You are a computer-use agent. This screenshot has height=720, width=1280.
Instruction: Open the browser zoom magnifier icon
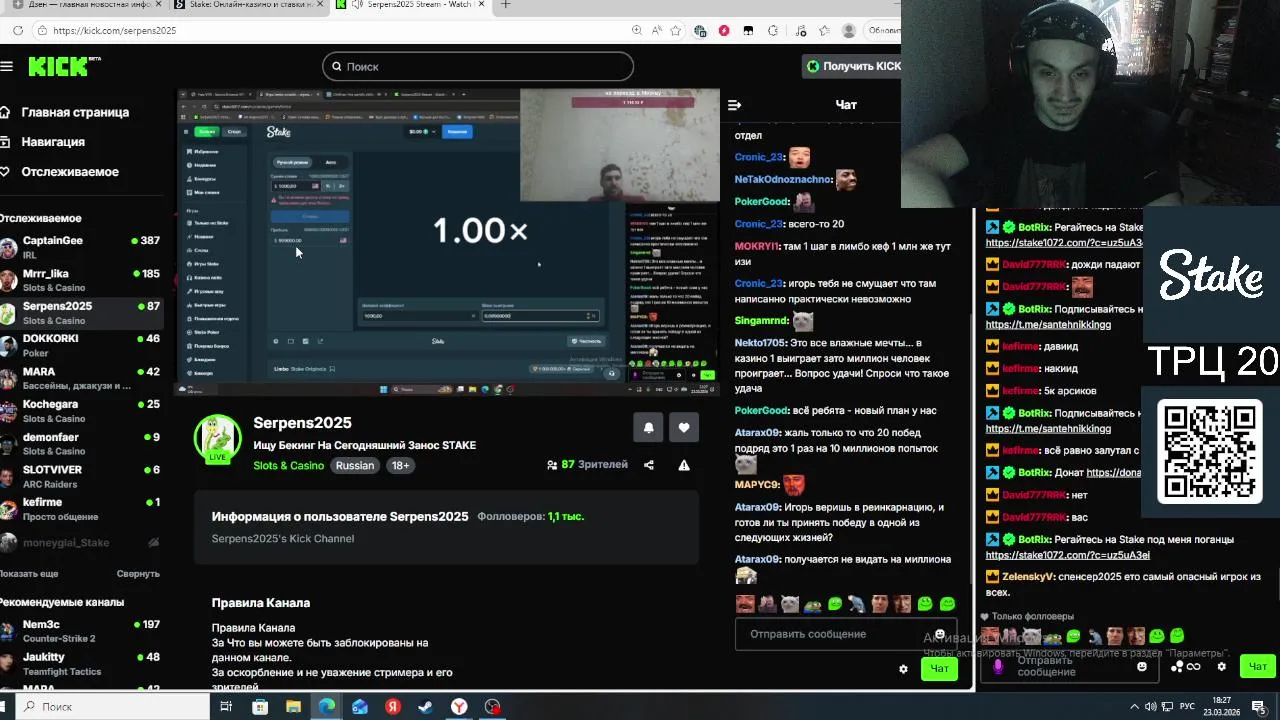pyautogui.click(x=637, y=31)
